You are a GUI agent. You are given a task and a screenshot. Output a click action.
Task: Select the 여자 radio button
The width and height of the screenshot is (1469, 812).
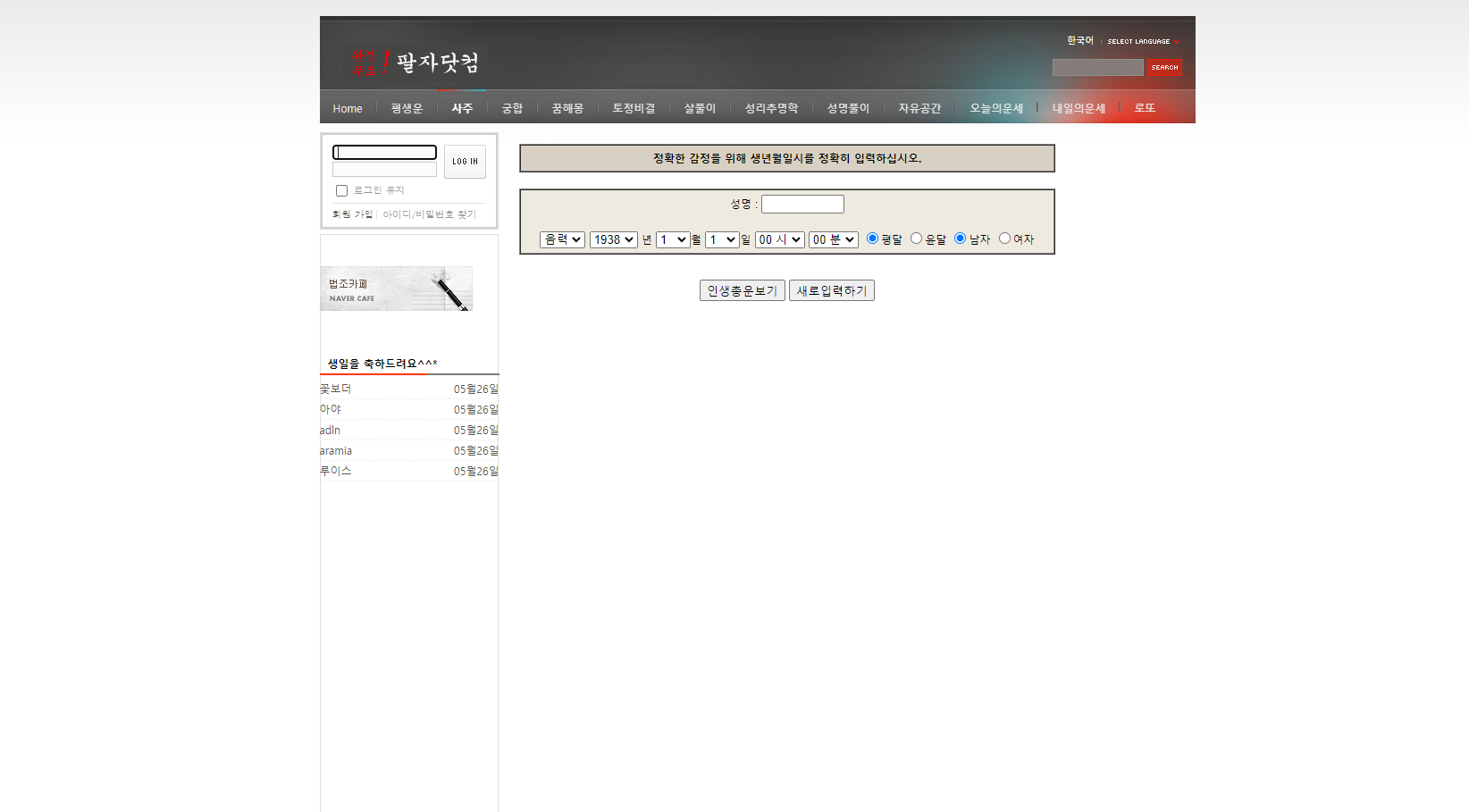pos(1004,239)
